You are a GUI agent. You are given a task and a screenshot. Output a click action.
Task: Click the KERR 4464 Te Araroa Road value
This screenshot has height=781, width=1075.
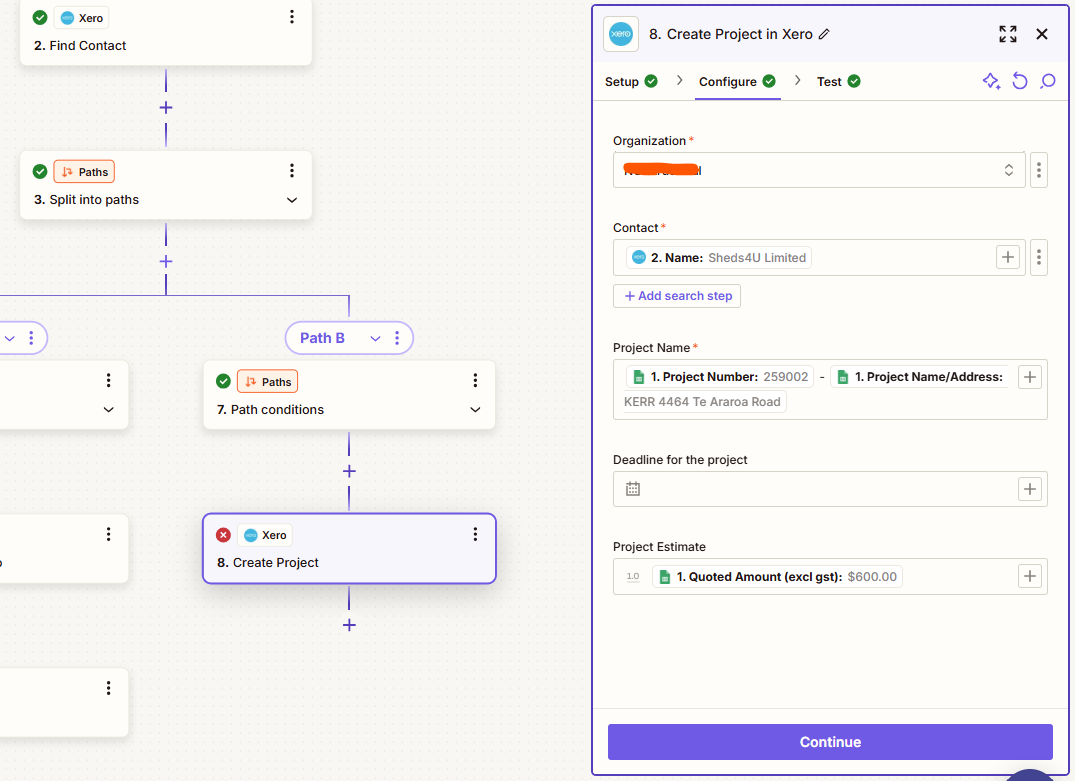pyautogui.click(x=702, y=402)
